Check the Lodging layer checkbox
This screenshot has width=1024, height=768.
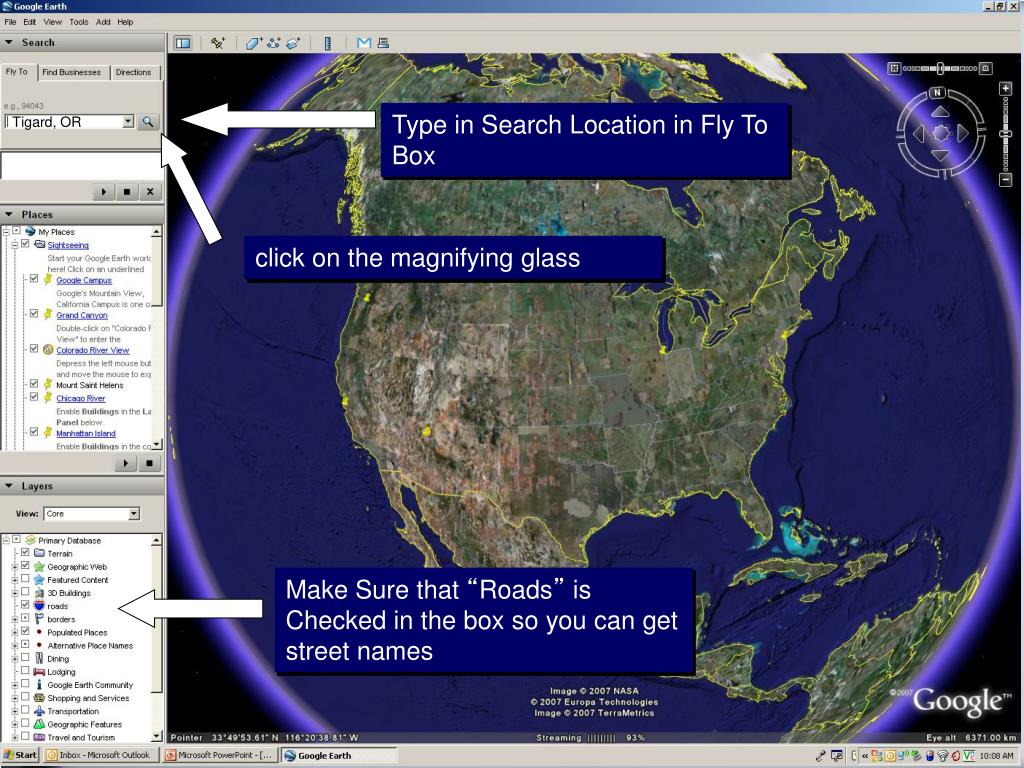25,670
